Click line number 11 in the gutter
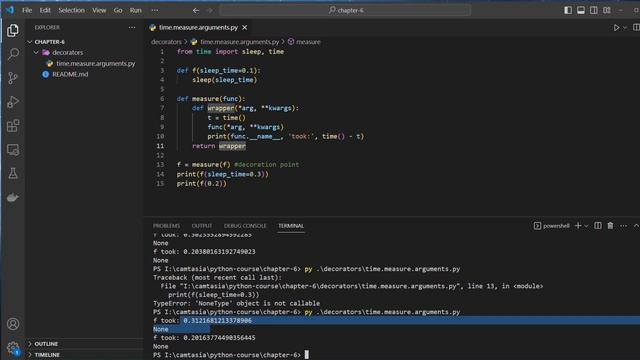640x360 pixels. (x=160, y=146)
